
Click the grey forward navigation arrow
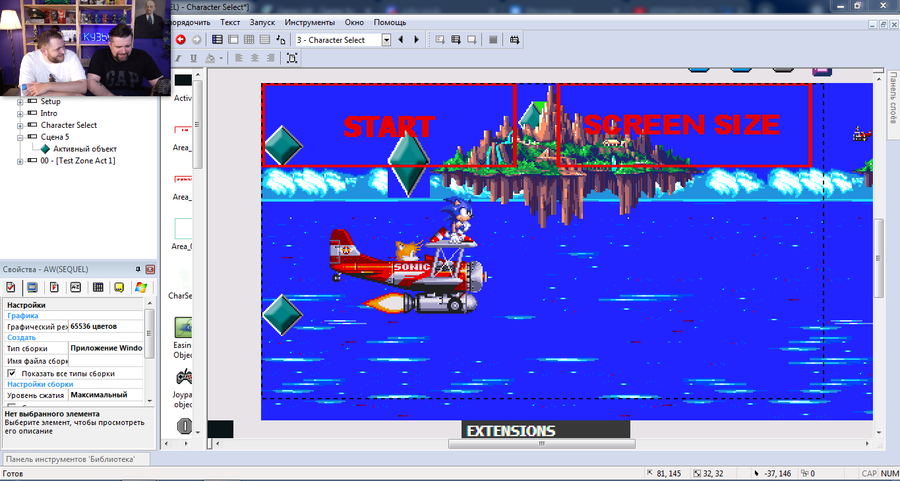[x=196, y=40]
